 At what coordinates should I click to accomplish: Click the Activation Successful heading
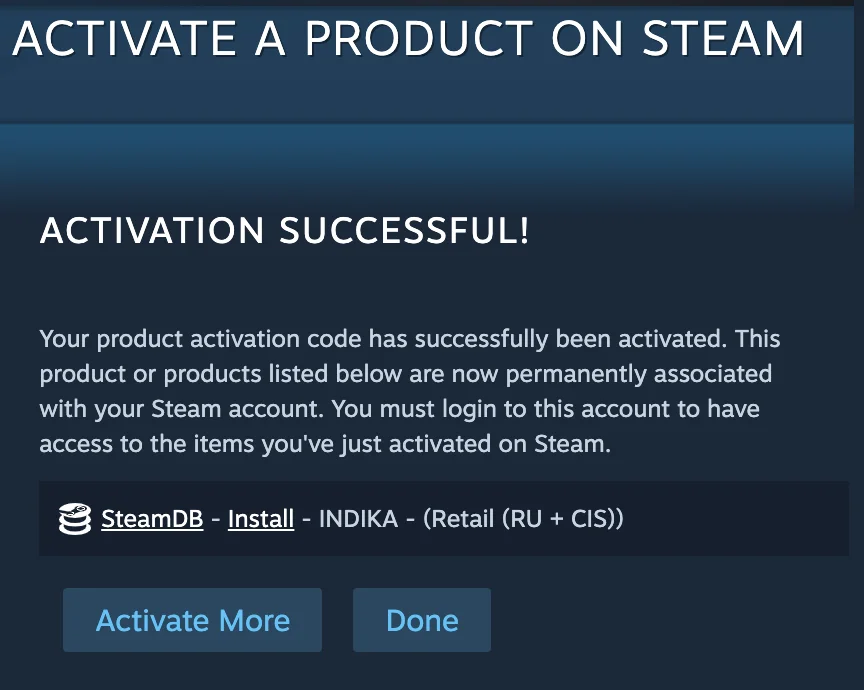285,230
